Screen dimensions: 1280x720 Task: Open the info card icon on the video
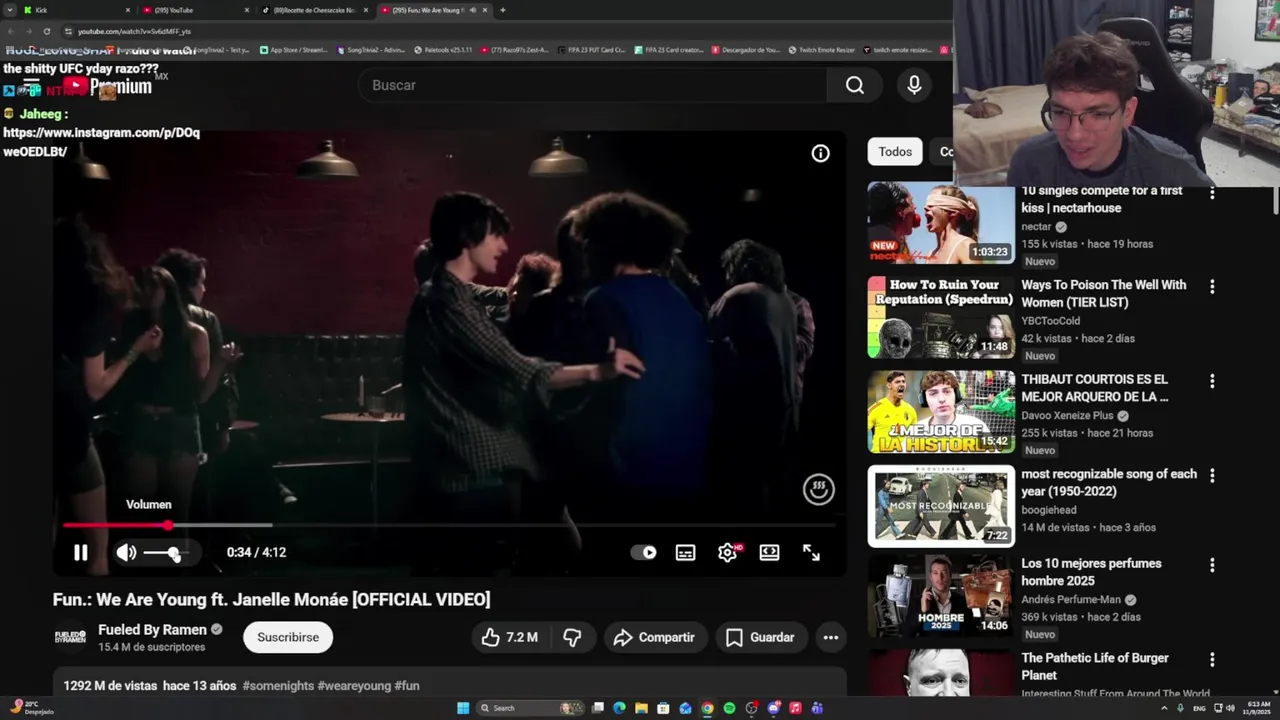pyautogui.click(x=820, y=153)
